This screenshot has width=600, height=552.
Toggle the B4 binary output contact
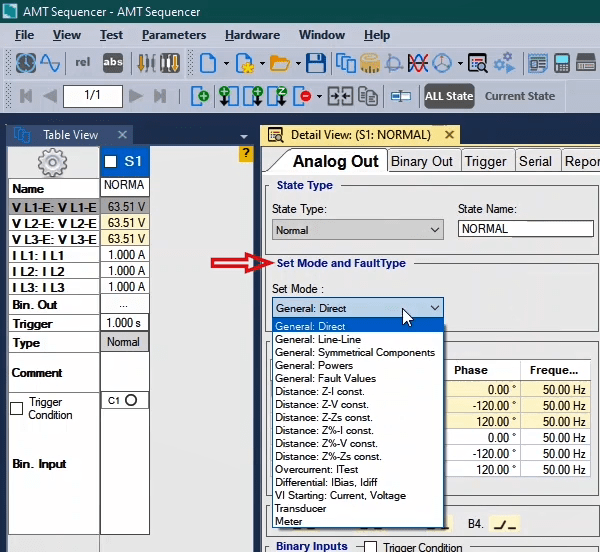coord(505,523)
